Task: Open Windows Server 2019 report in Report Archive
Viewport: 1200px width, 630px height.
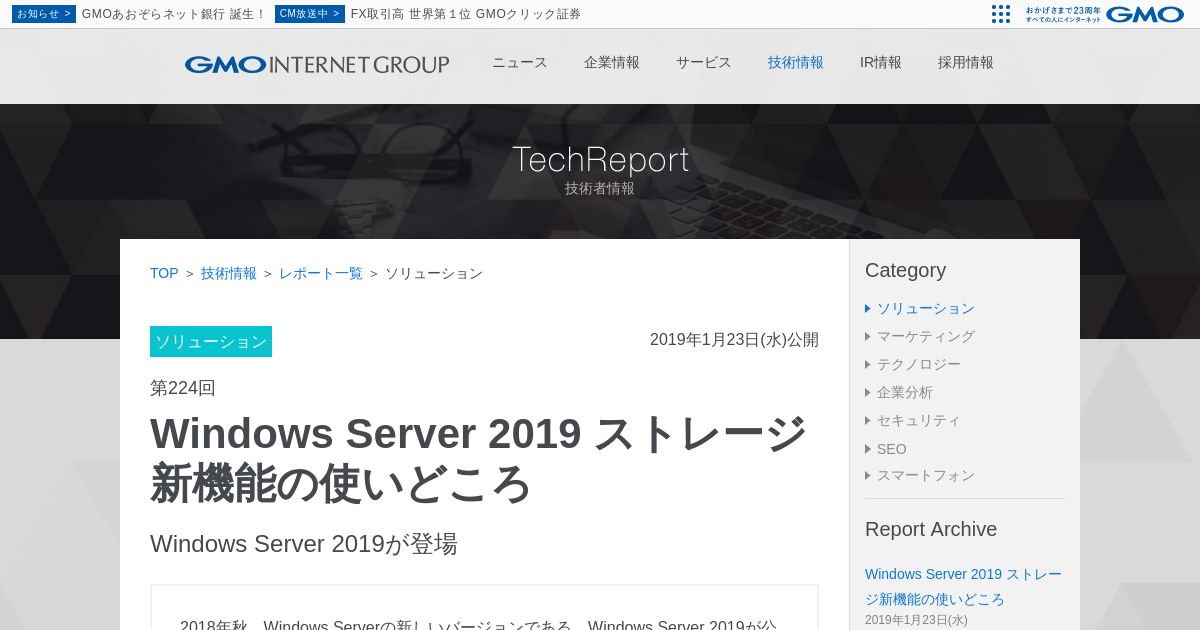Action: click(963, 586)
